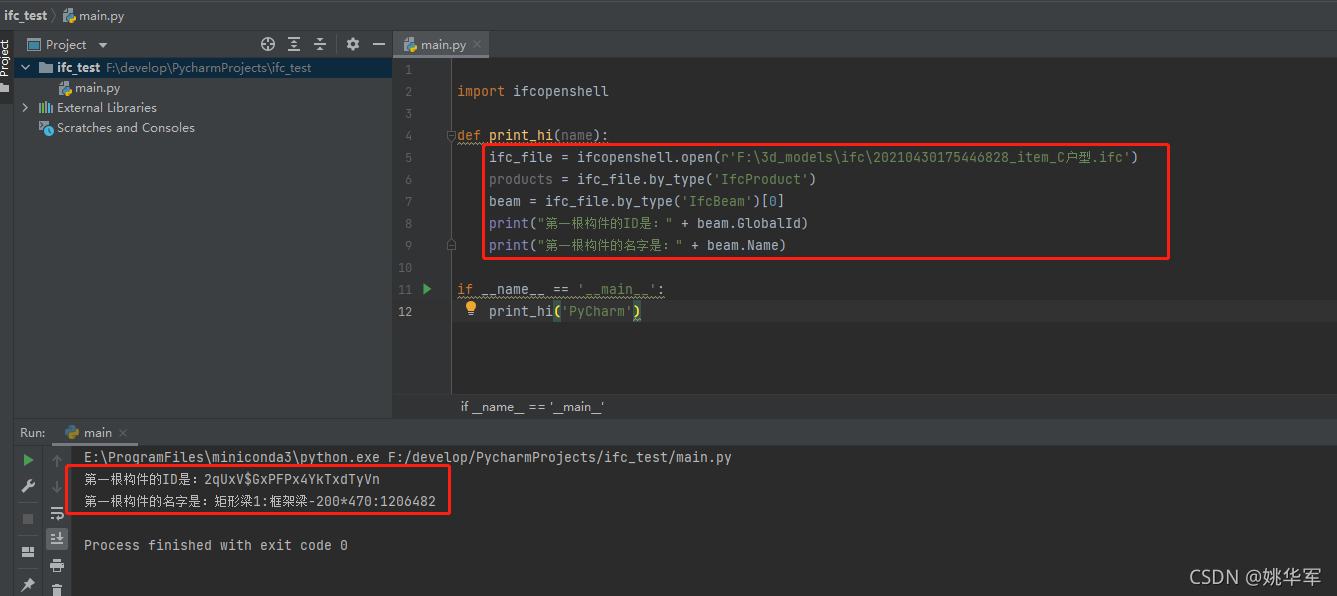
Task: Click console output line with 200*470:1206482
Action: [260, 502]
